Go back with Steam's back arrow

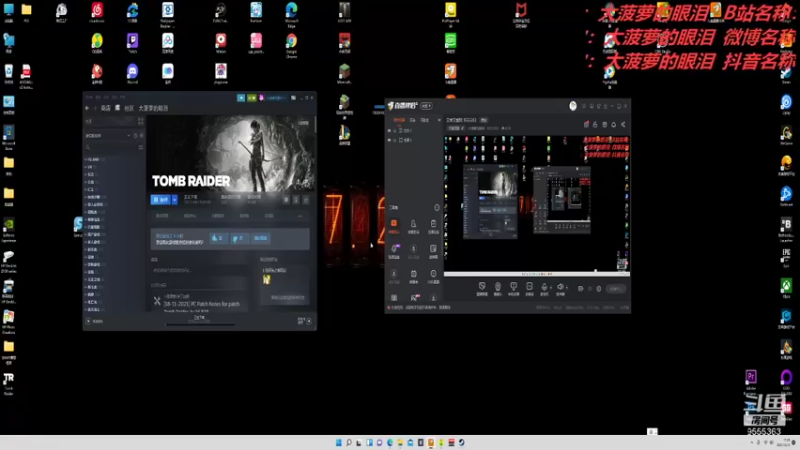point(87,108)
